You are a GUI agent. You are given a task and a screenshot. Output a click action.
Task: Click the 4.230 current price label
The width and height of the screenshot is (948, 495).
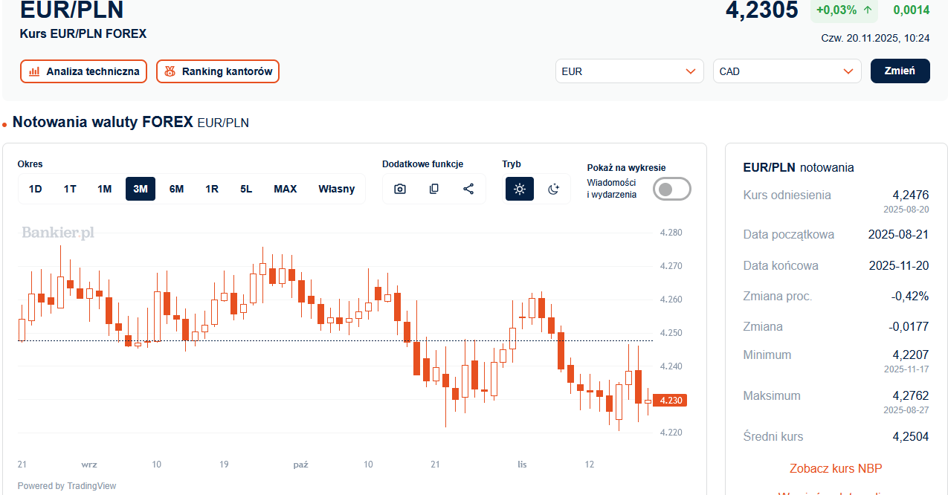click(670, 400)
